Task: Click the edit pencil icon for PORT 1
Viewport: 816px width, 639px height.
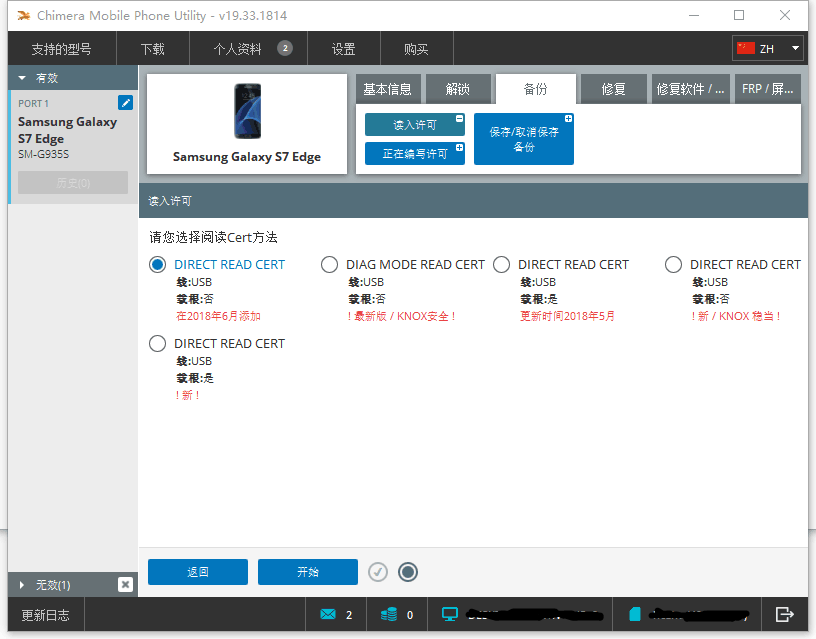Action: (x=125, y=103)
